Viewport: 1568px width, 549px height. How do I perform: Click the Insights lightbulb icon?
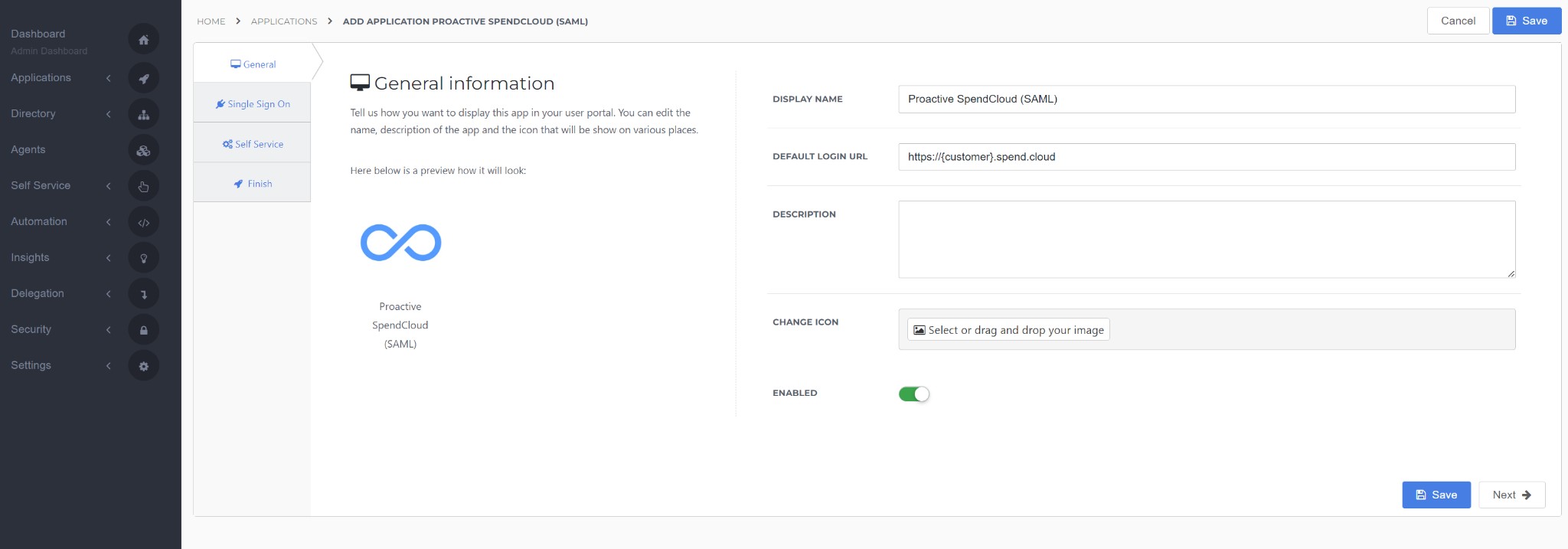[143, 258]
